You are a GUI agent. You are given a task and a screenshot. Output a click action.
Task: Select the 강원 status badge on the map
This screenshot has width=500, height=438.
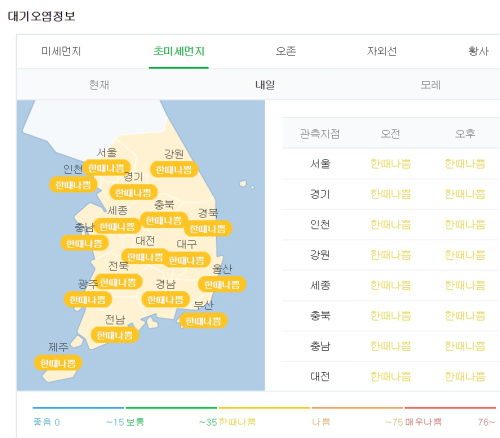tap(174, 170)
